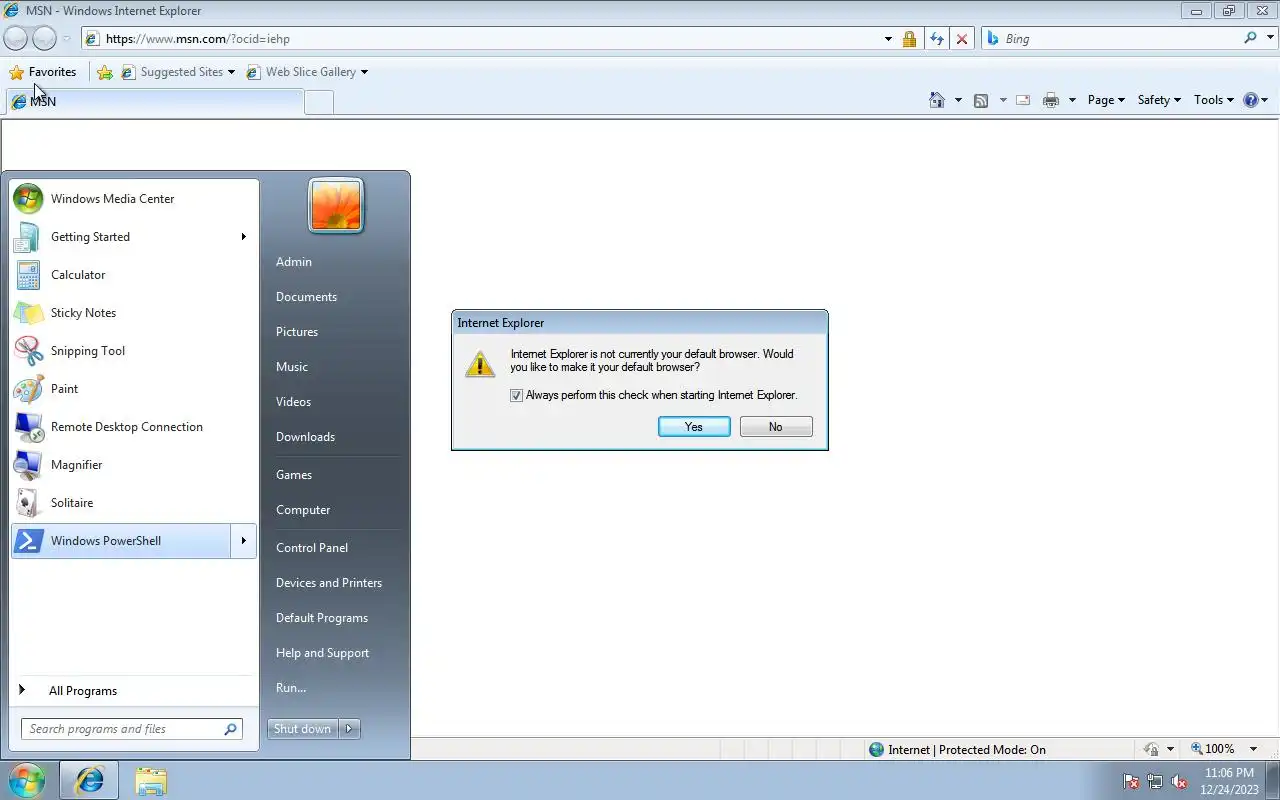The image size is (1280, 800).
Task: Start Solitaire game
Action: [134, 503]
